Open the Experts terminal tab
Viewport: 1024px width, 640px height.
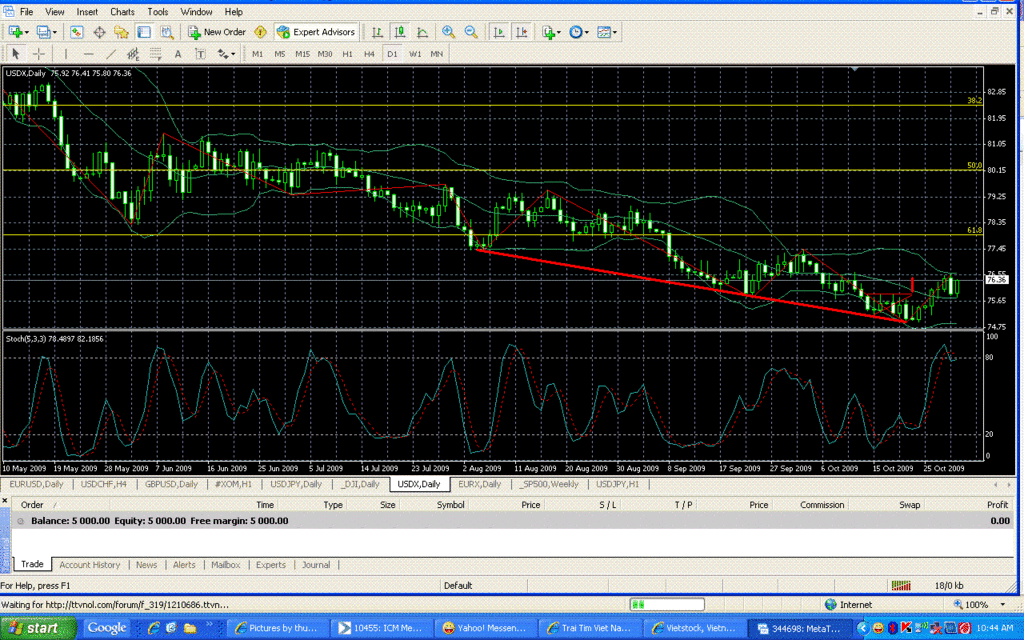pos(270,565)
